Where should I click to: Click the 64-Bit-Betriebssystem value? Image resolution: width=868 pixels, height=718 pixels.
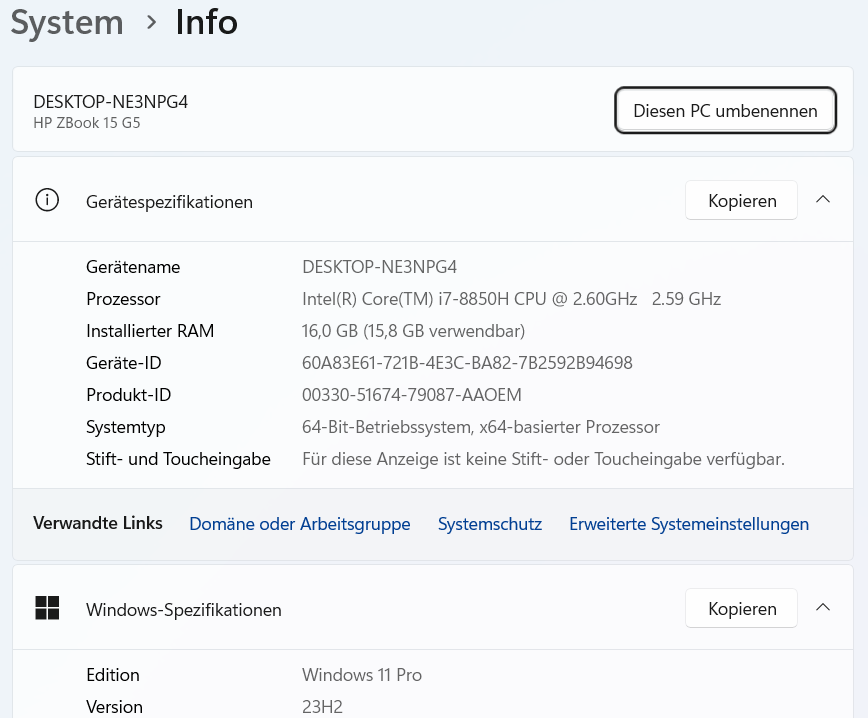tap(480, 427)
